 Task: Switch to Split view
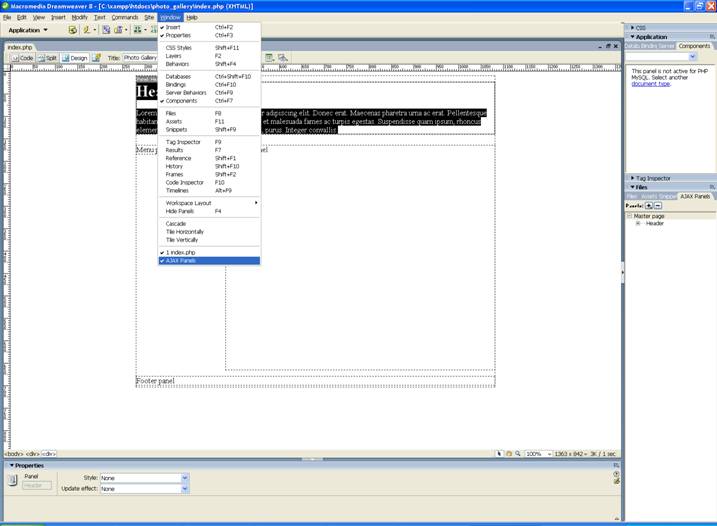click(48, 58)
